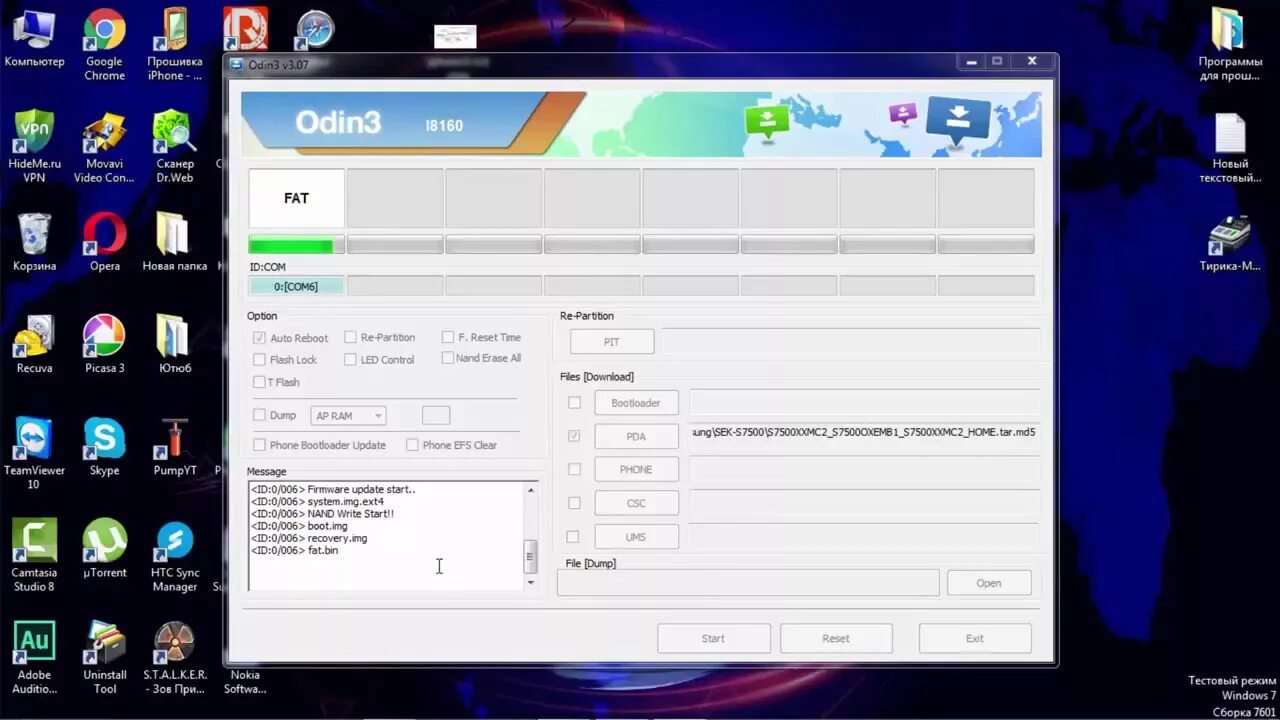Launch Movavi Video Converter shortcut
Viewport: 1280px width, 720px height.
coord(104,147)
